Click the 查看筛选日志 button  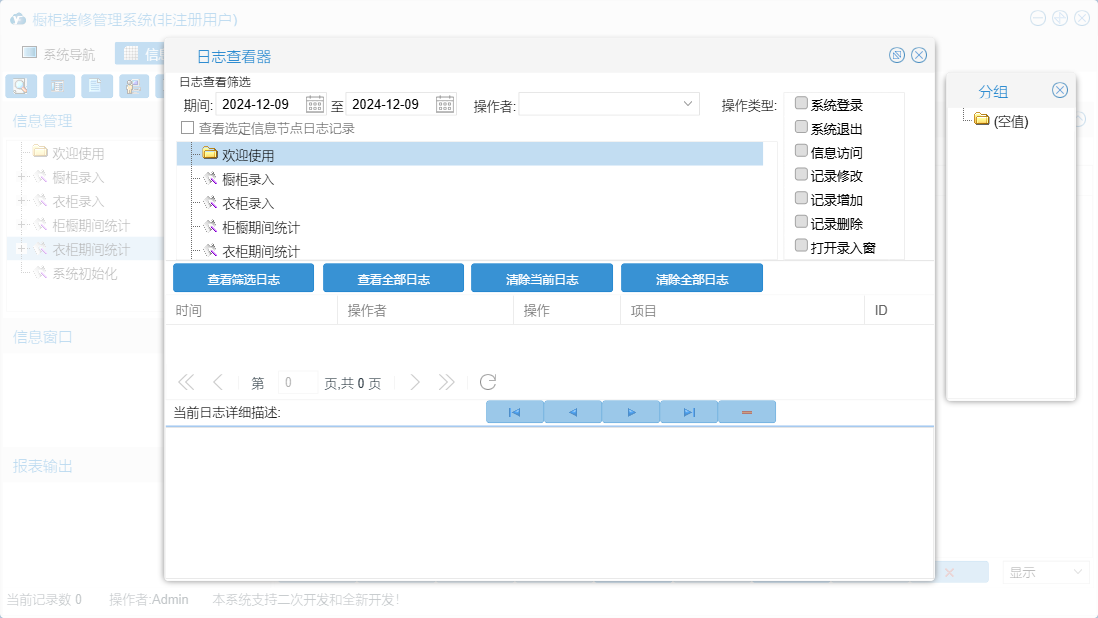pos(243,279)
